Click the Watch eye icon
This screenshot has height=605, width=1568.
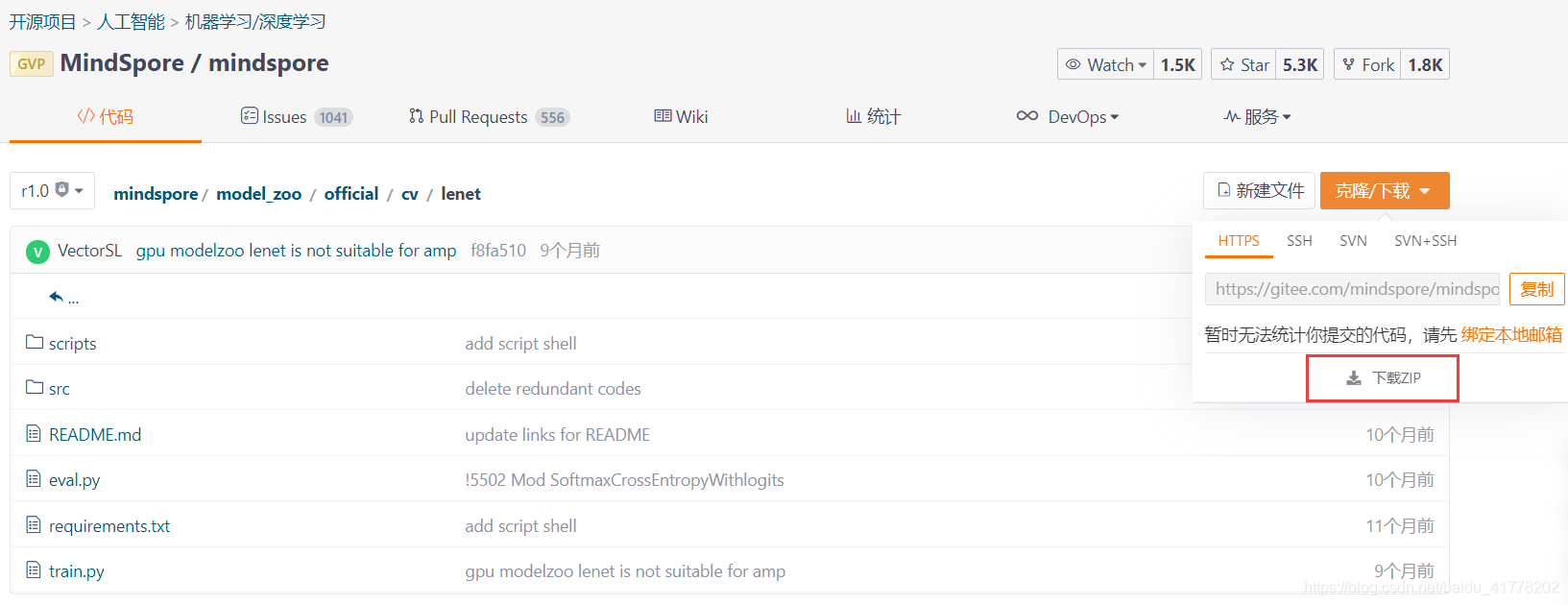[1073, 64]
